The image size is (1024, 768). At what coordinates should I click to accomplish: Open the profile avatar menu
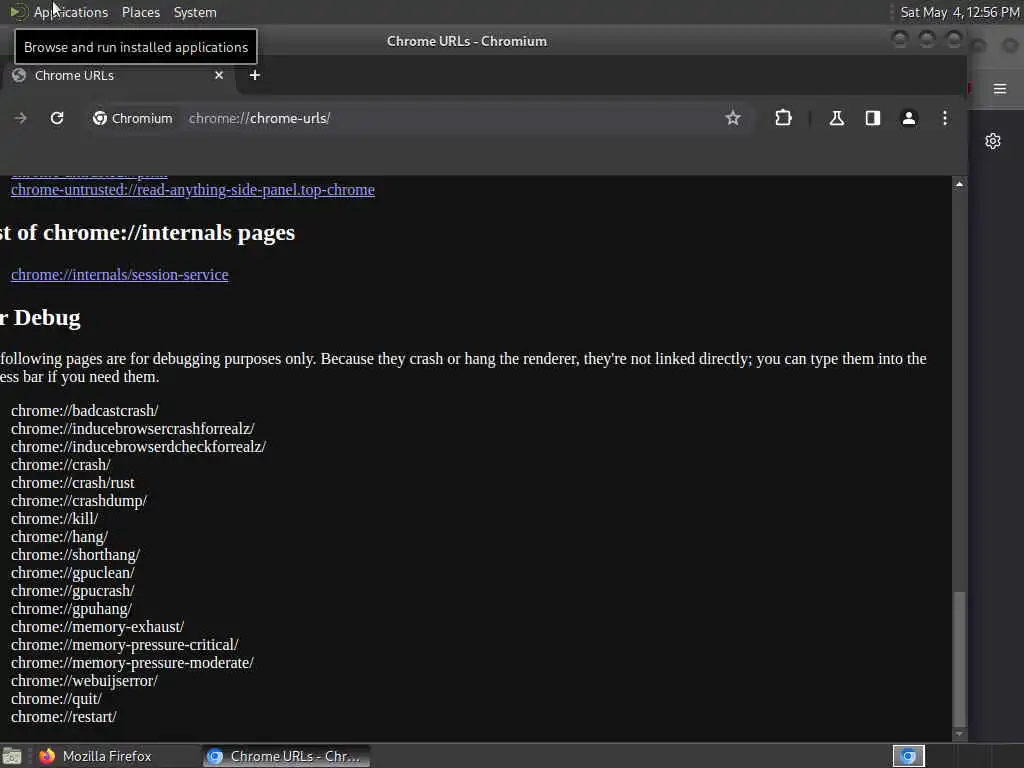[908, 118]
